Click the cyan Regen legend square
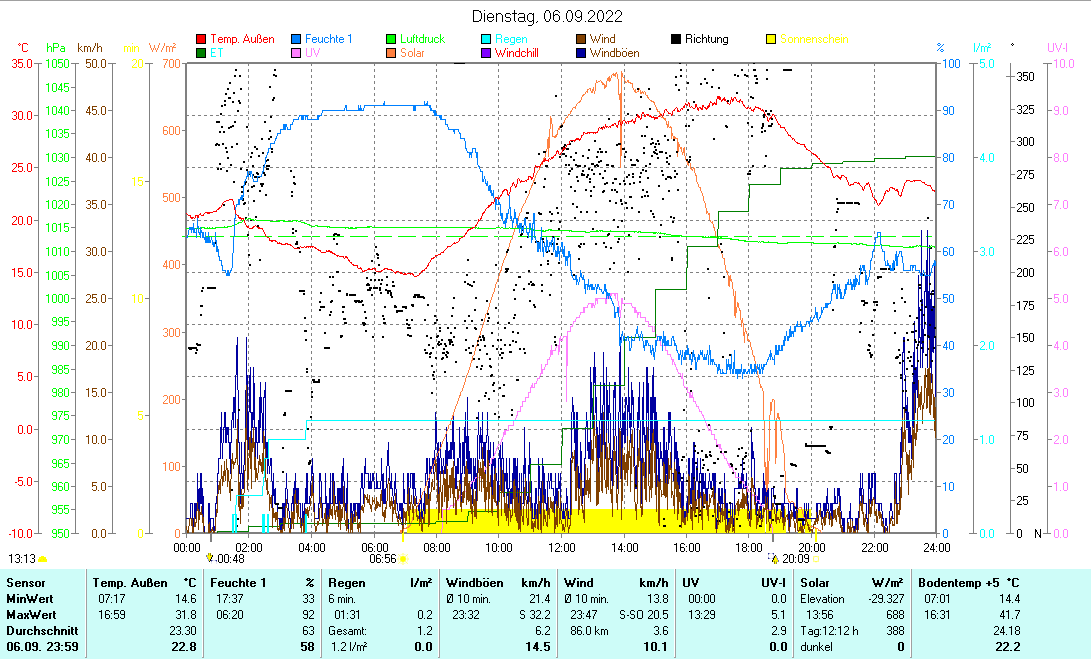This screenshot has width=1091, height=659. (486, 40)
